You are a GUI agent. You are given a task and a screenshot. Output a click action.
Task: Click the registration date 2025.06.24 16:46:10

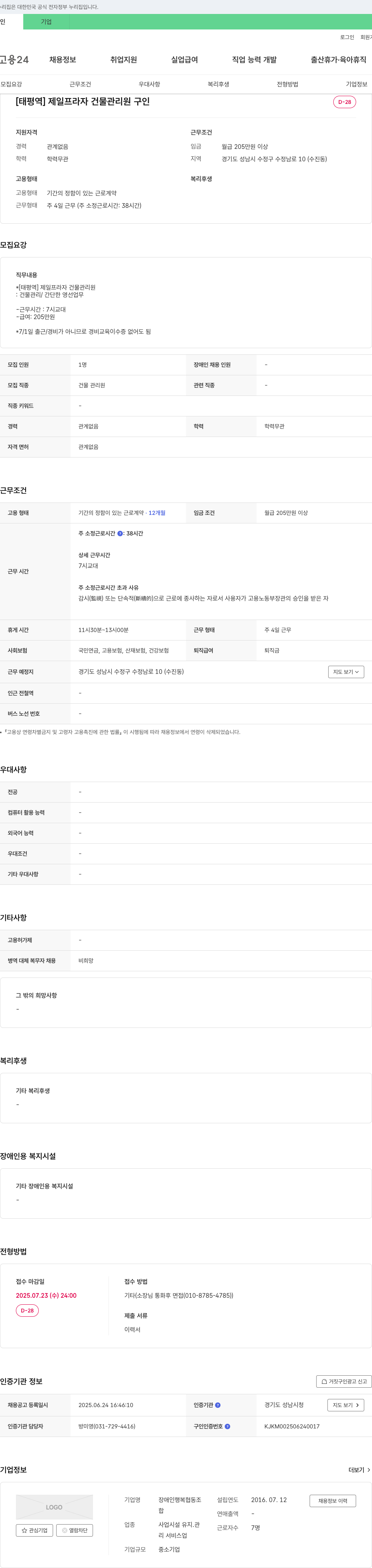pyautogui.click(x=106, y=1405)
